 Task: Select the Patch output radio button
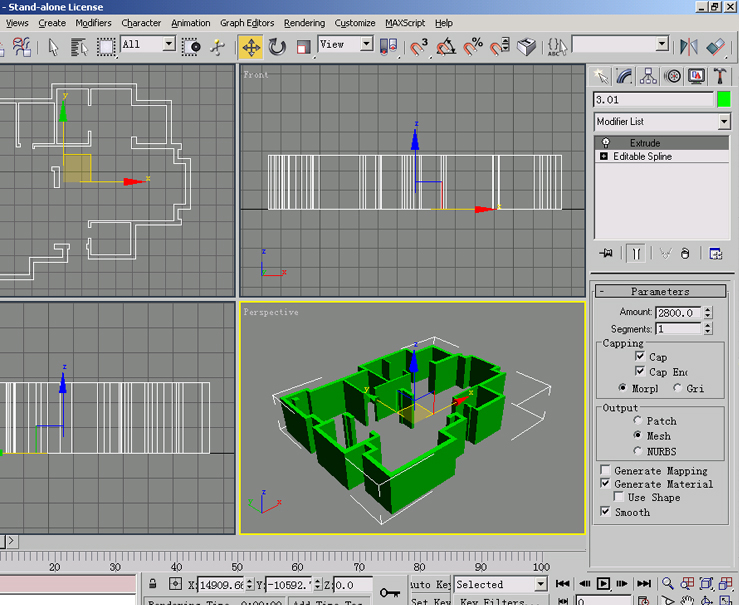pos(639,421)
